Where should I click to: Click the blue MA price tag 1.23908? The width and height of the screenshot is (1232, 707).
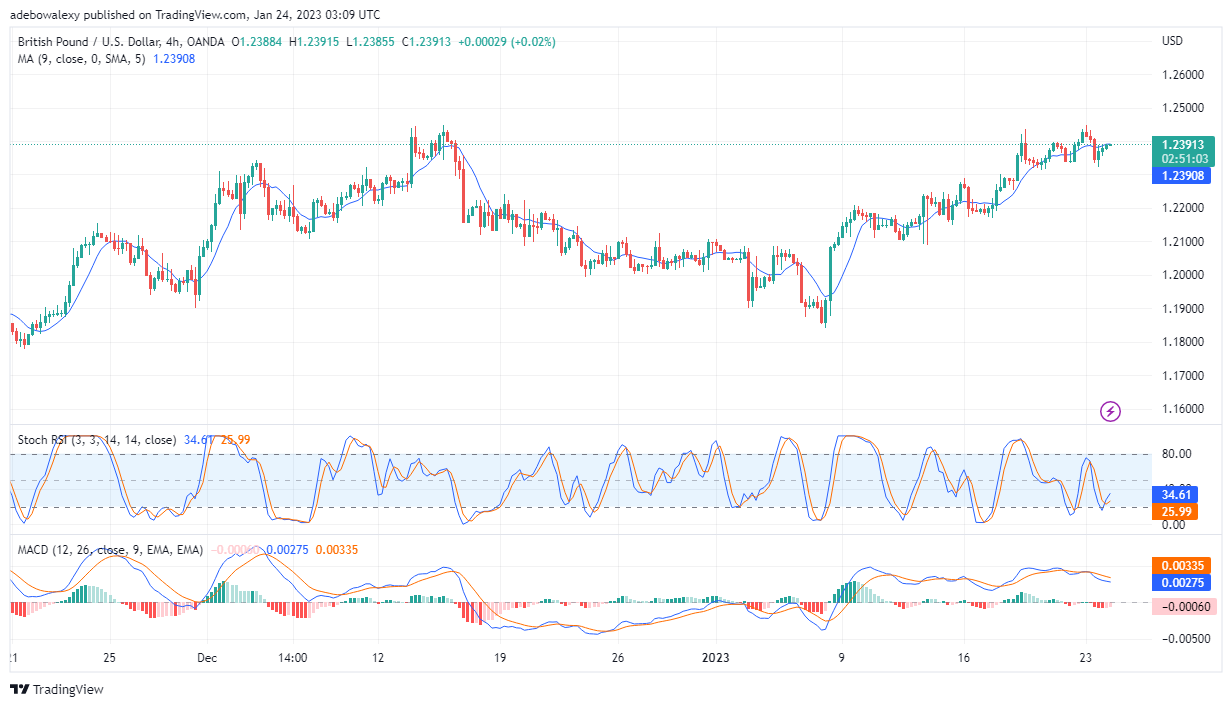coord(1182,175)
